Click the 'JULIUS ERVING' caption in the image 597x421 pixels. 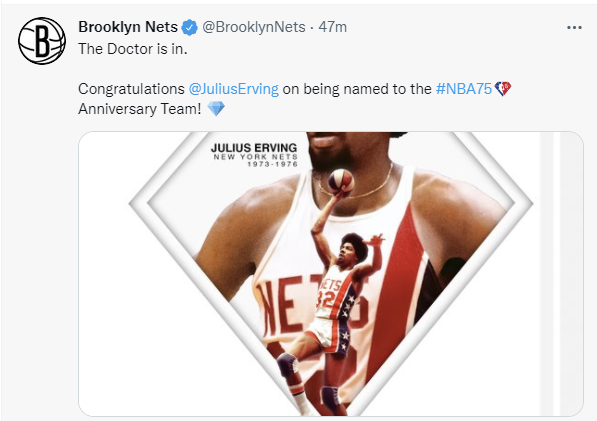[x=254, y=148]
